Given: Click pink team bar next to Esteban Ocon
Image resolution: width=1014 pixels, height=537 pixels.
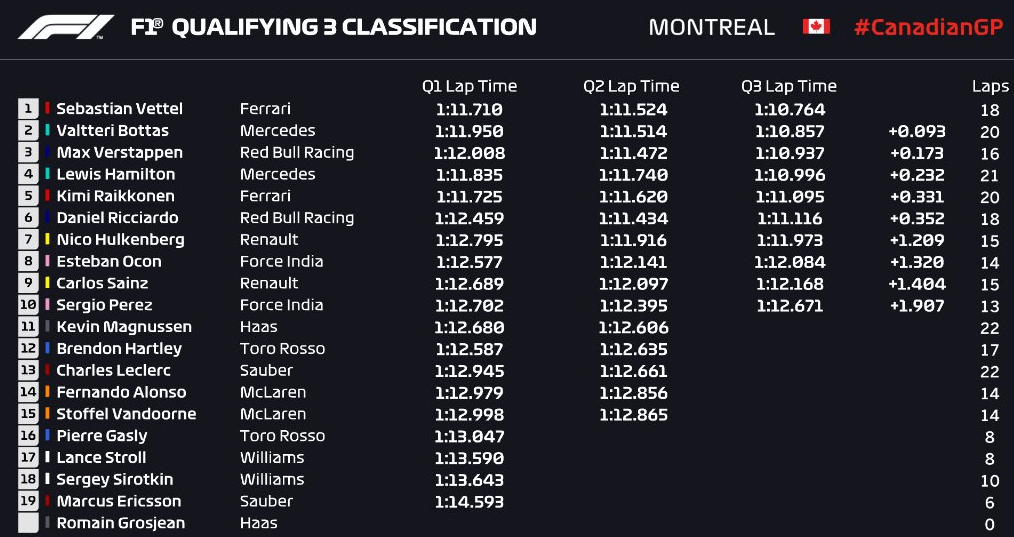Looking at the screenshot, I should click(47, 261).
